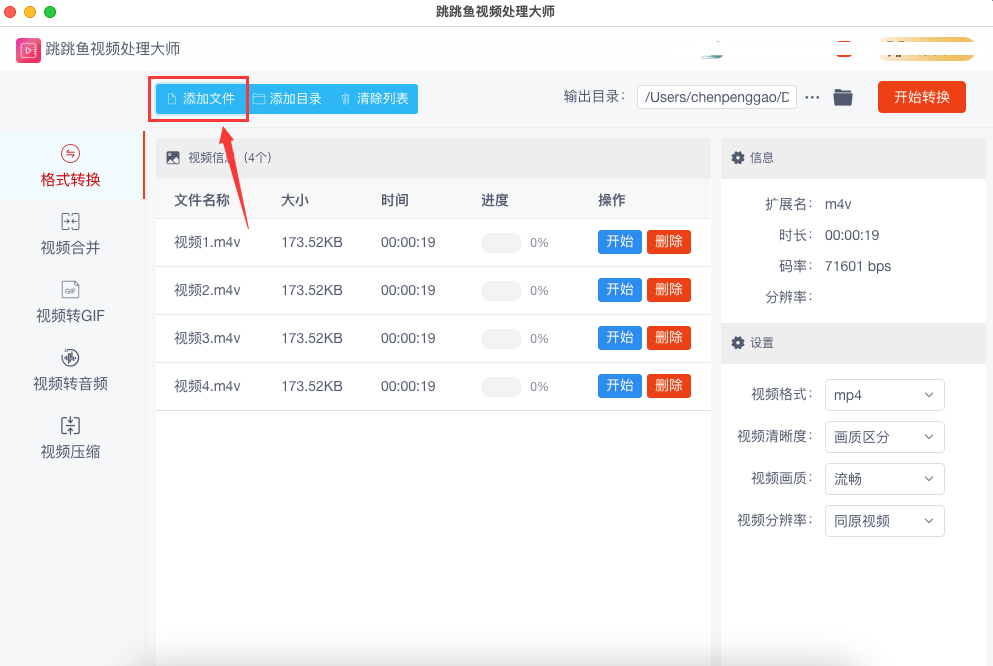This screenshot has width=993, height=666.
Task: Switch to 视频合并 video merge
Action: [70, 234]
